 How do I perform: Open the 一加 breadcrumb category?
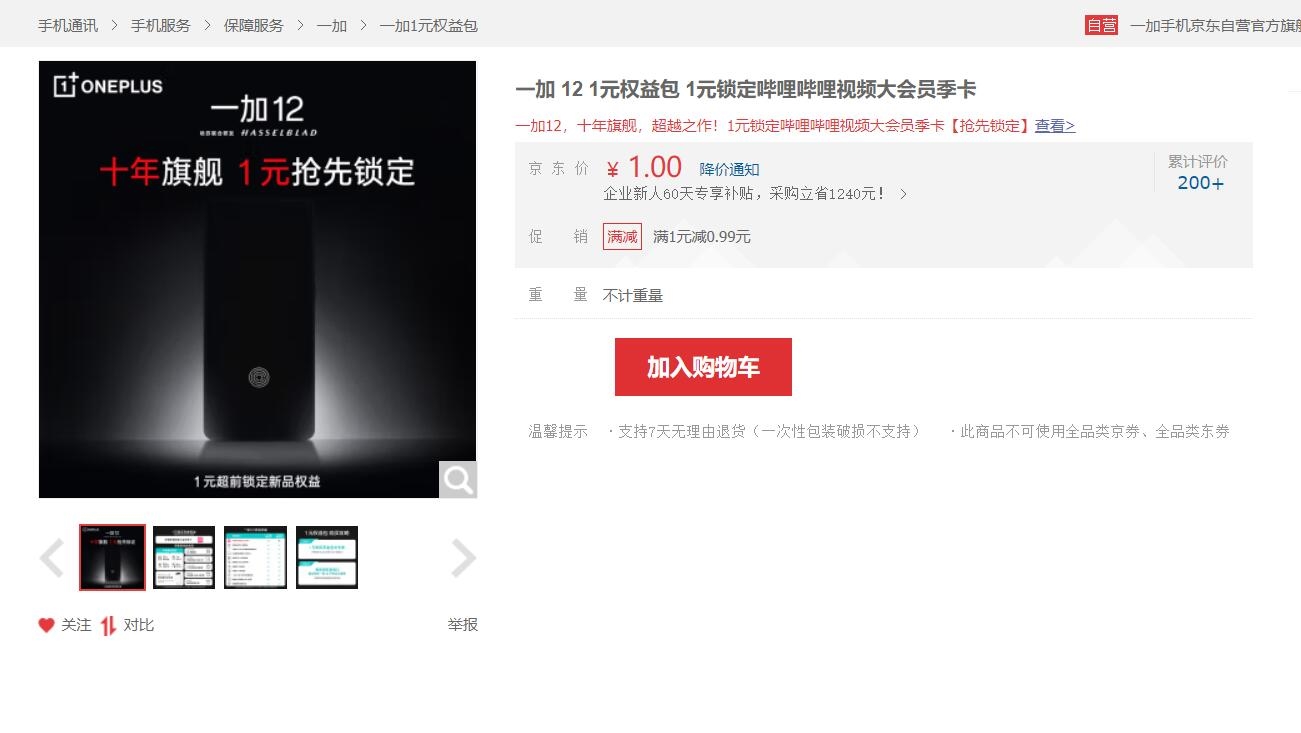[x=331, y=25]
